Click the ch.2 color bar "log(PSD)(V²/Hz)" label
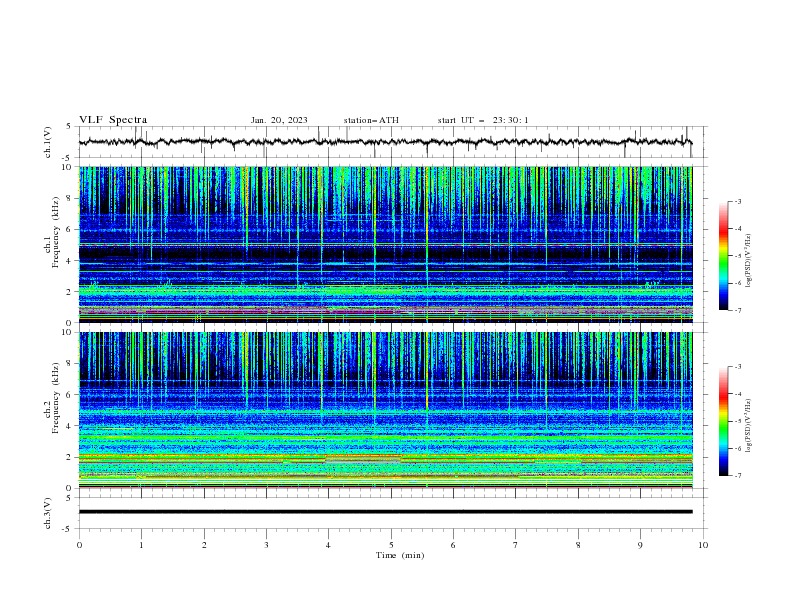Screen dimensions: 792x612 pos(749,426)
